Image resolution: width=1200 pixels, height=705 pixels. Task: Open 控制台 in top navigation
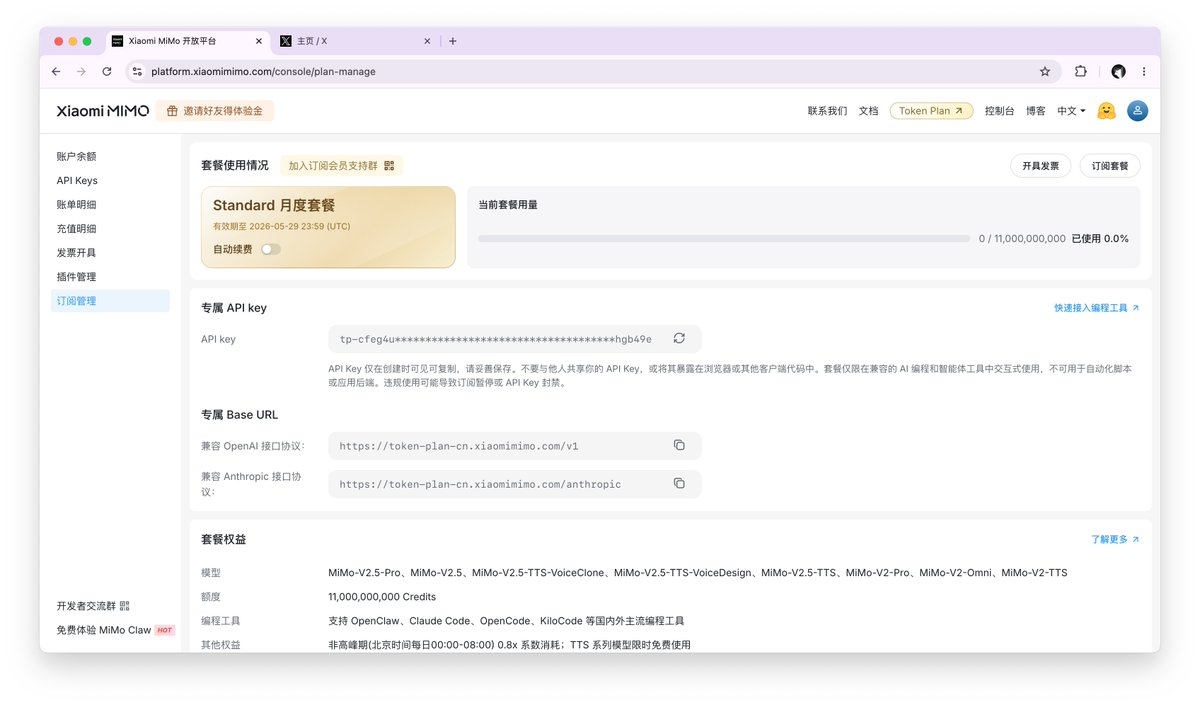(x=999, y=111)
